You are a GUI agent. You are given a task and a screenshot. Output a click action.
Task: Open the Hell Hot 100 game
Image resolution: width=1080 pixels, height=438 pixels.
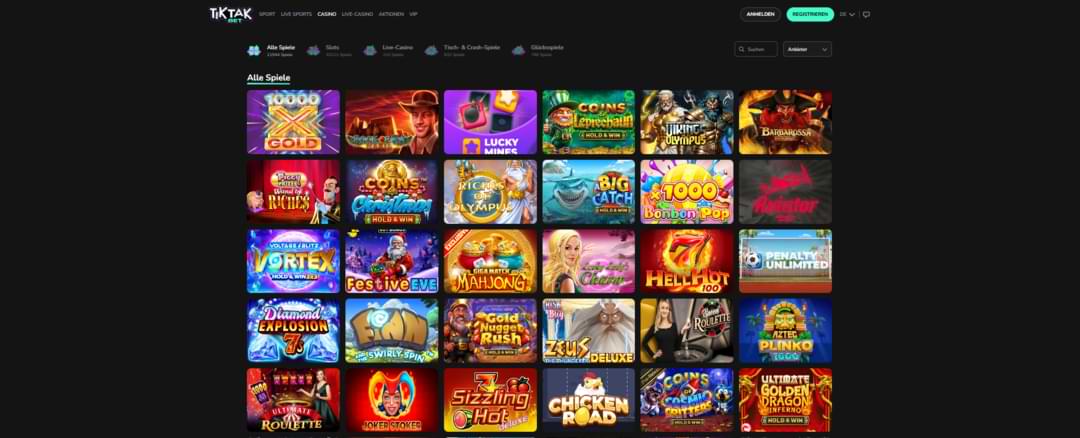coord(687,261)
